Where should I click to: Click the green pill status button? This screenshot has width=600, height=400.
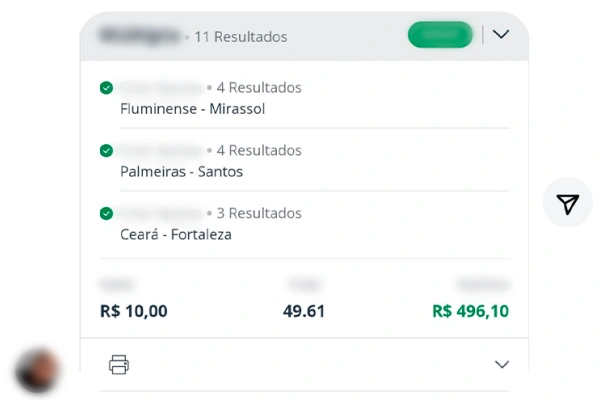(x=440, y=35)
